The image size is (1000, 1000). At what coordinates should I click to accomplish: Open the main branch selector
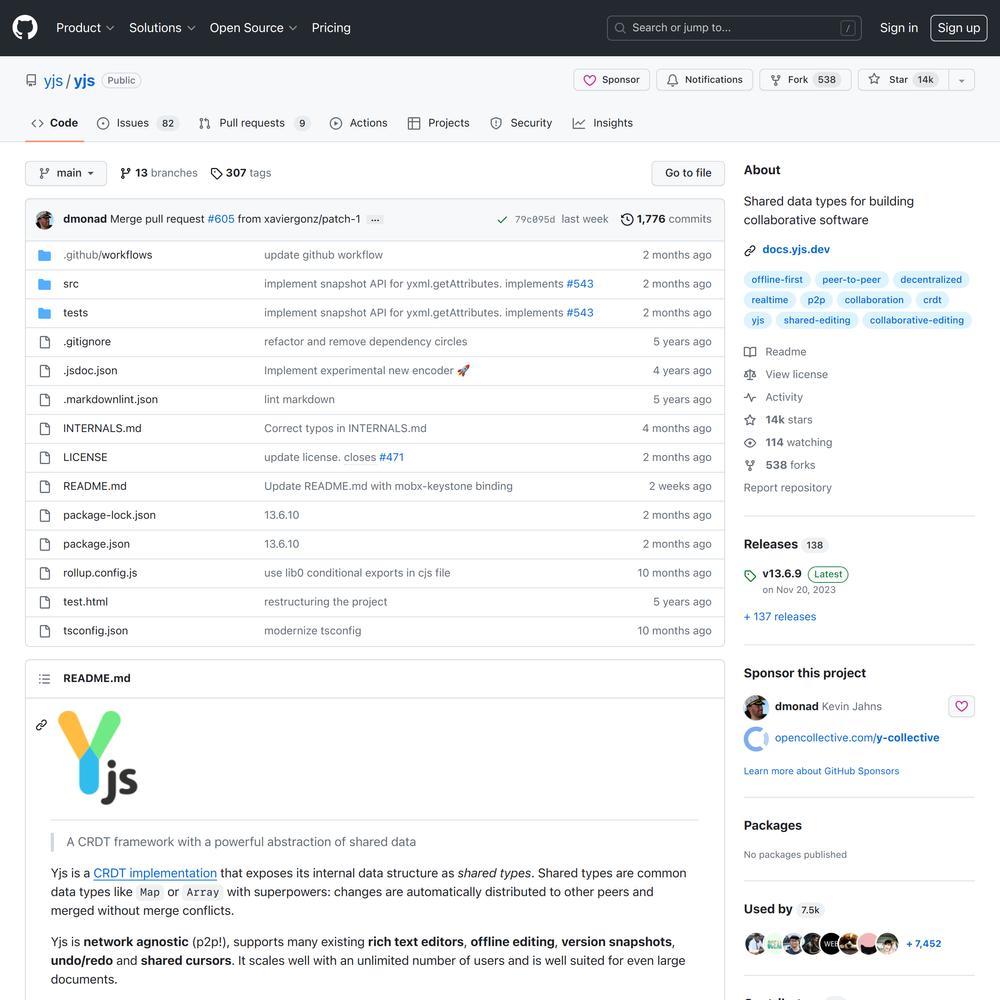[66, 173]
